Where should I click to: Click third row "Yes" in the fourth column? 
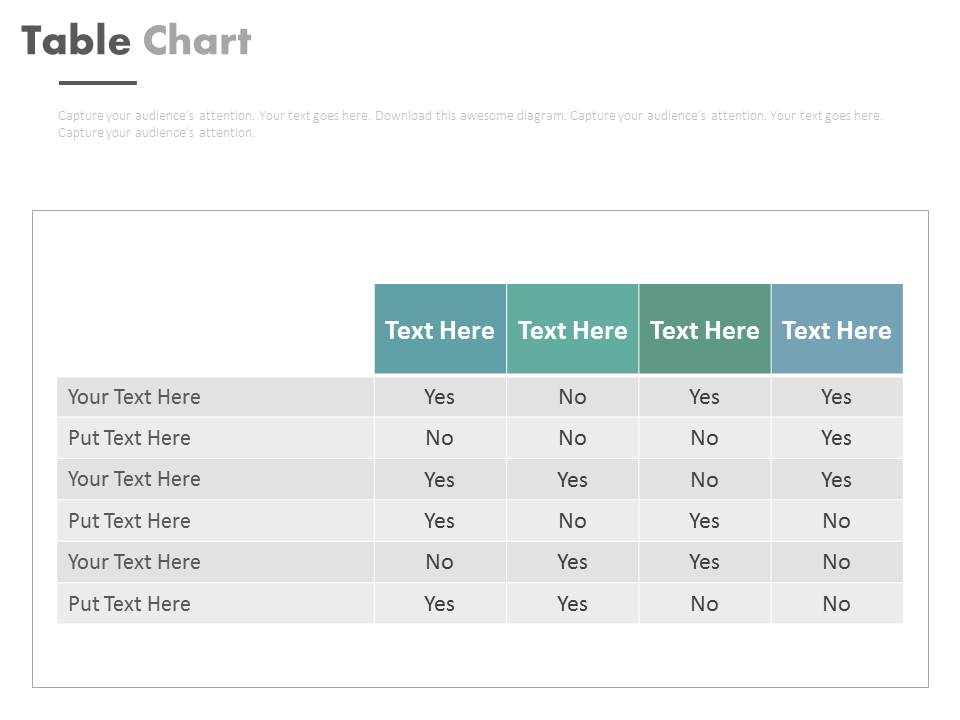[x=836, y=479]
